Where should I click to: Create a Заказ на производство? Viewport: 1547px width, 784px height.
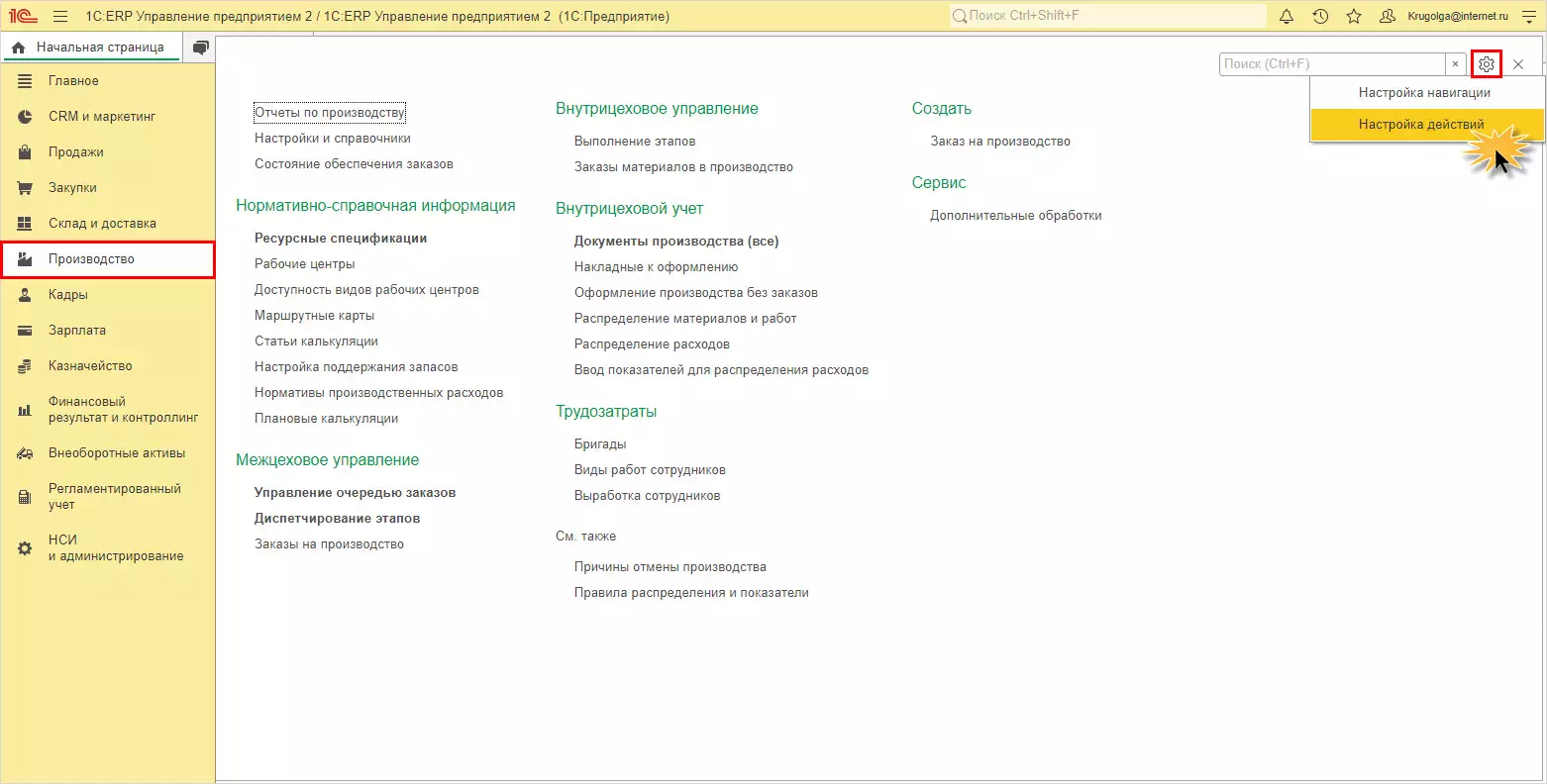[1000, 142]
